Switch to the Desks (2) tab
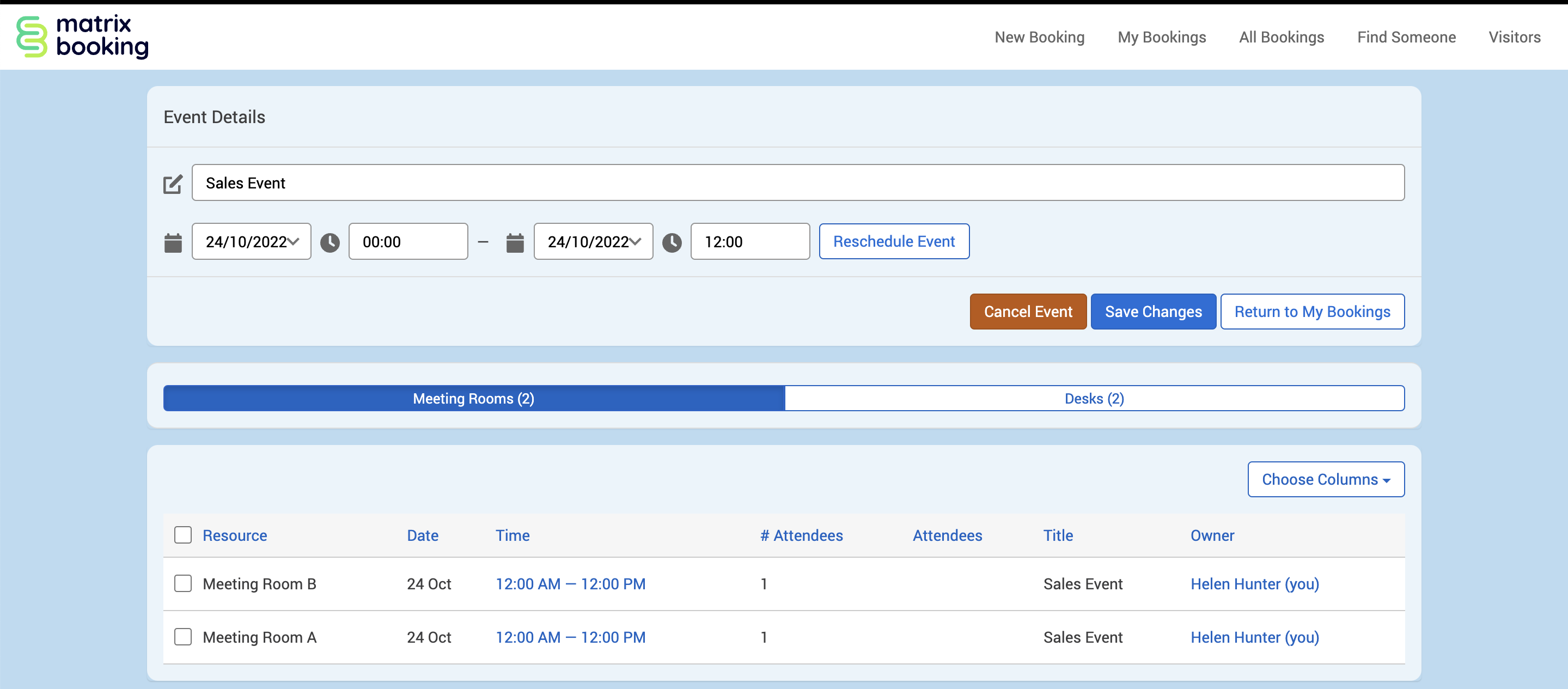This screenshot has width=1568, height=689. coord(1094,399)
